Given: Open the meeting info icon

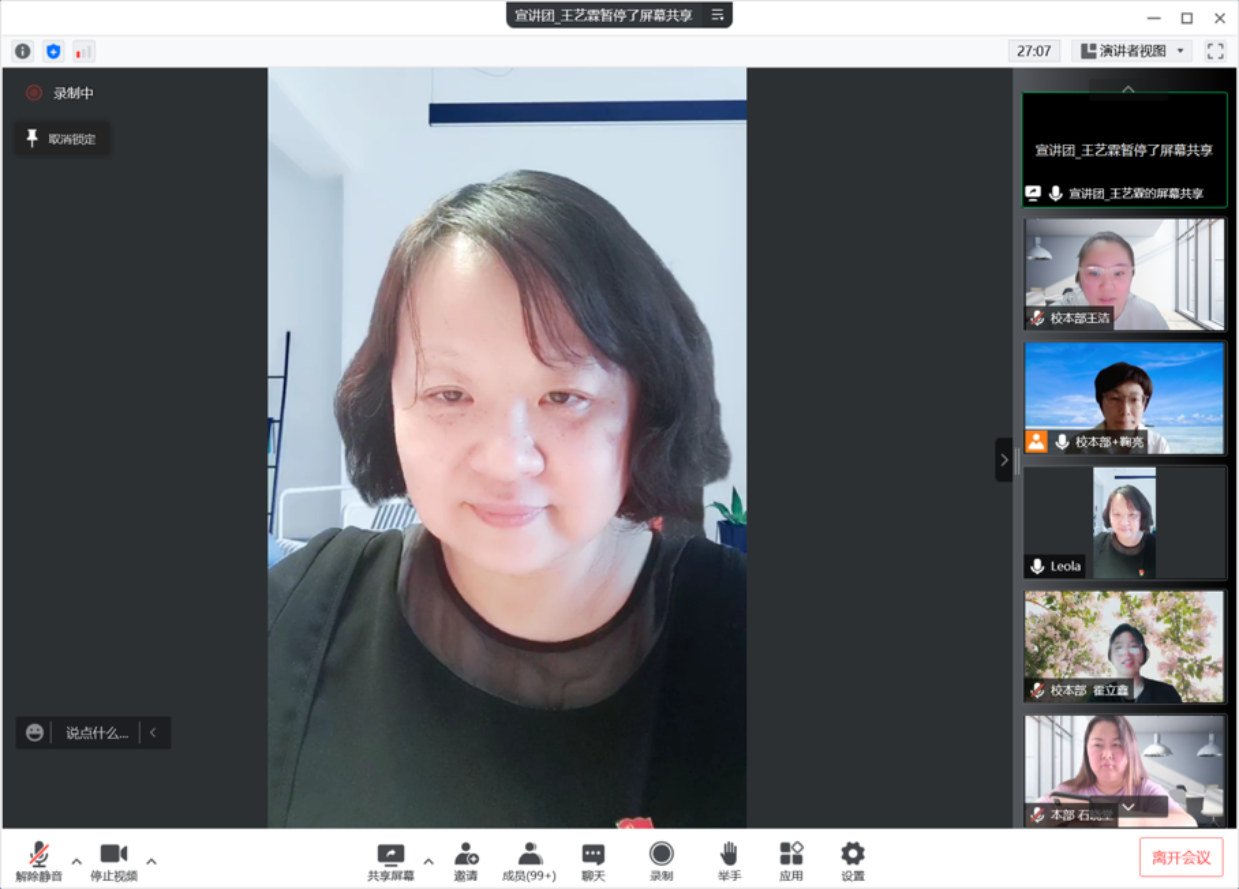Looking at the screenshot, I should tap(22, 51).
